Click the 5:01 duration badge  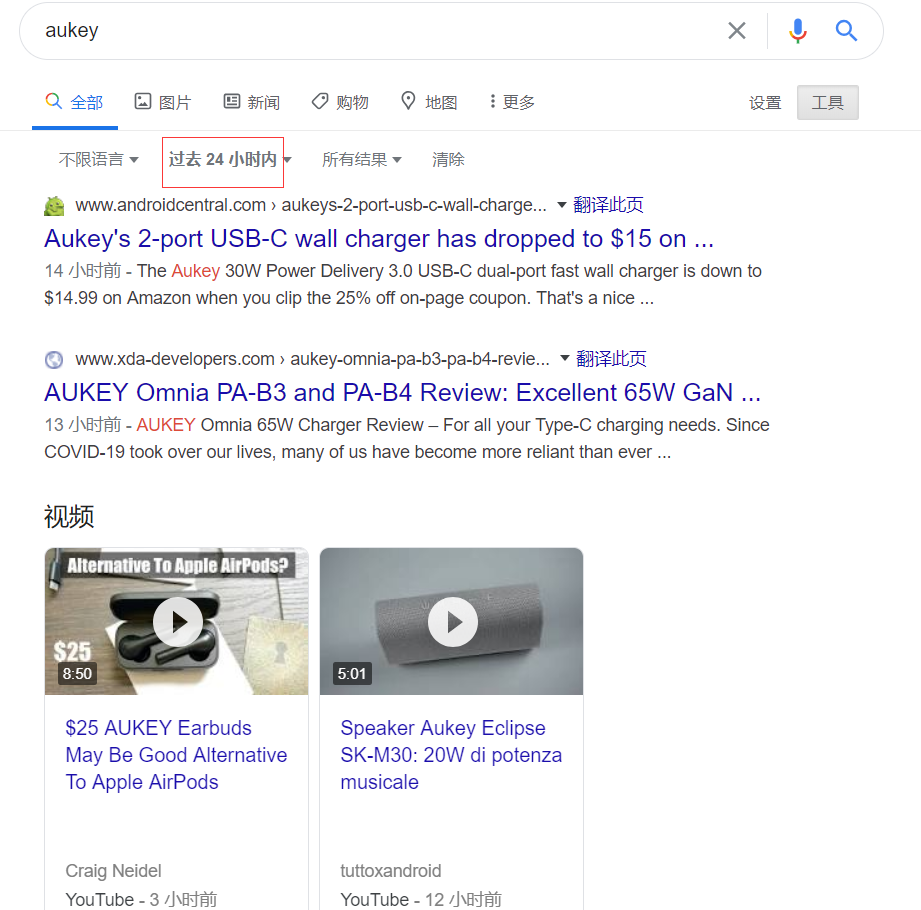point(351,673)
